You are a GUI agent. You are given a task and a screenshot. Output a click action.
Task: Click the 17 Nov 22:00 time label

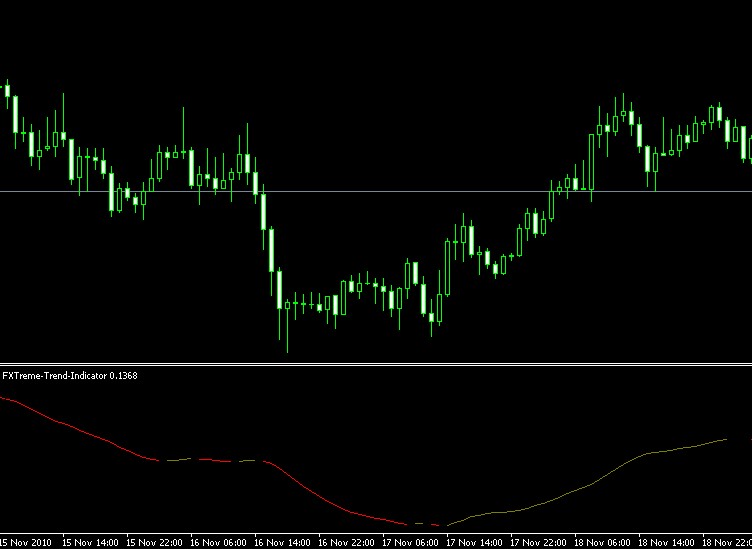pos(539,543)
